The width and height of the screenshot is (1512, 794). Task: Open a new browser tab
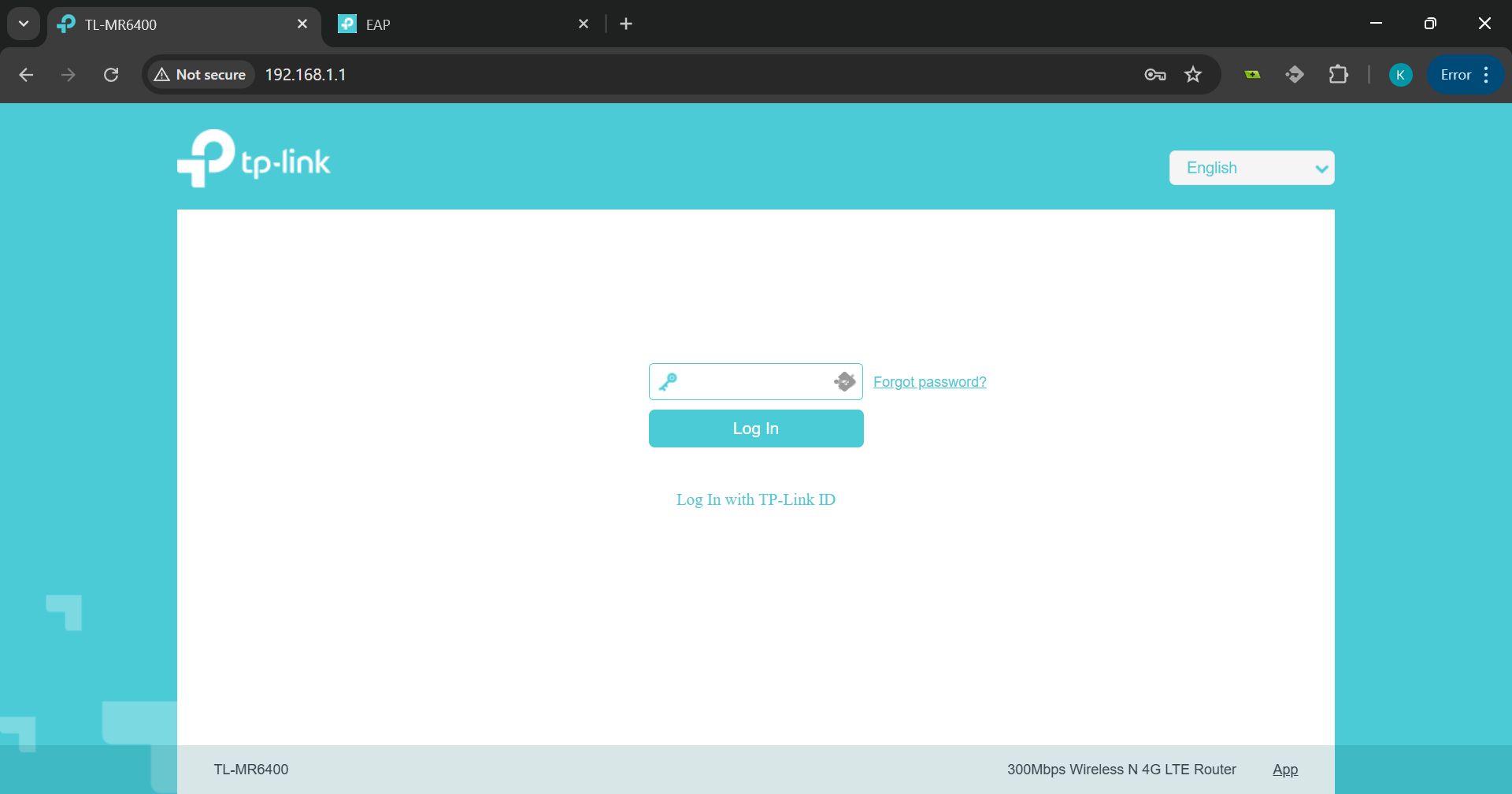626,24
